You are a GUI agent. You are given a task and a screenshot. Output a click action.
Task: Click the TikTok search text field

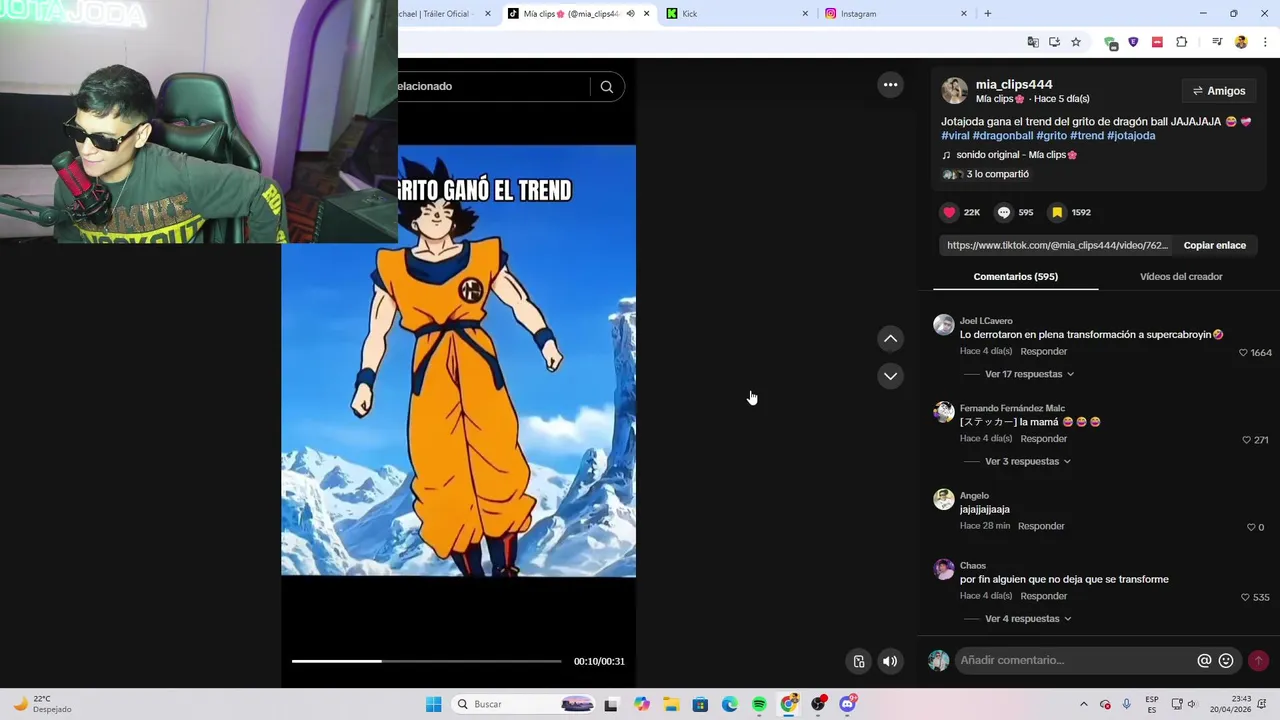[x=492, y=87]
